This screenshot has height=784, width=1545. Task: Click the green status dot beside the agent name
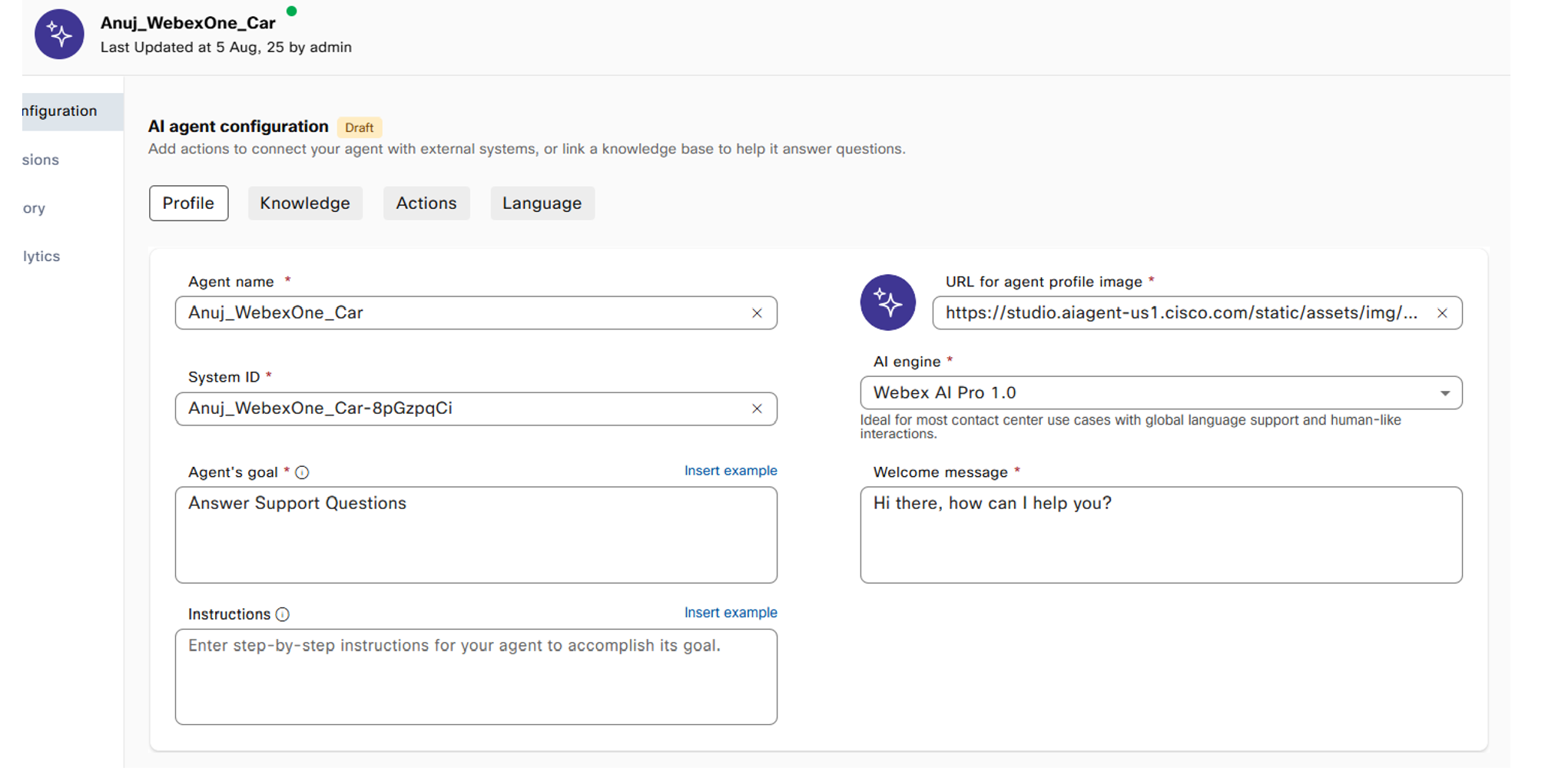tap(292, 11)
